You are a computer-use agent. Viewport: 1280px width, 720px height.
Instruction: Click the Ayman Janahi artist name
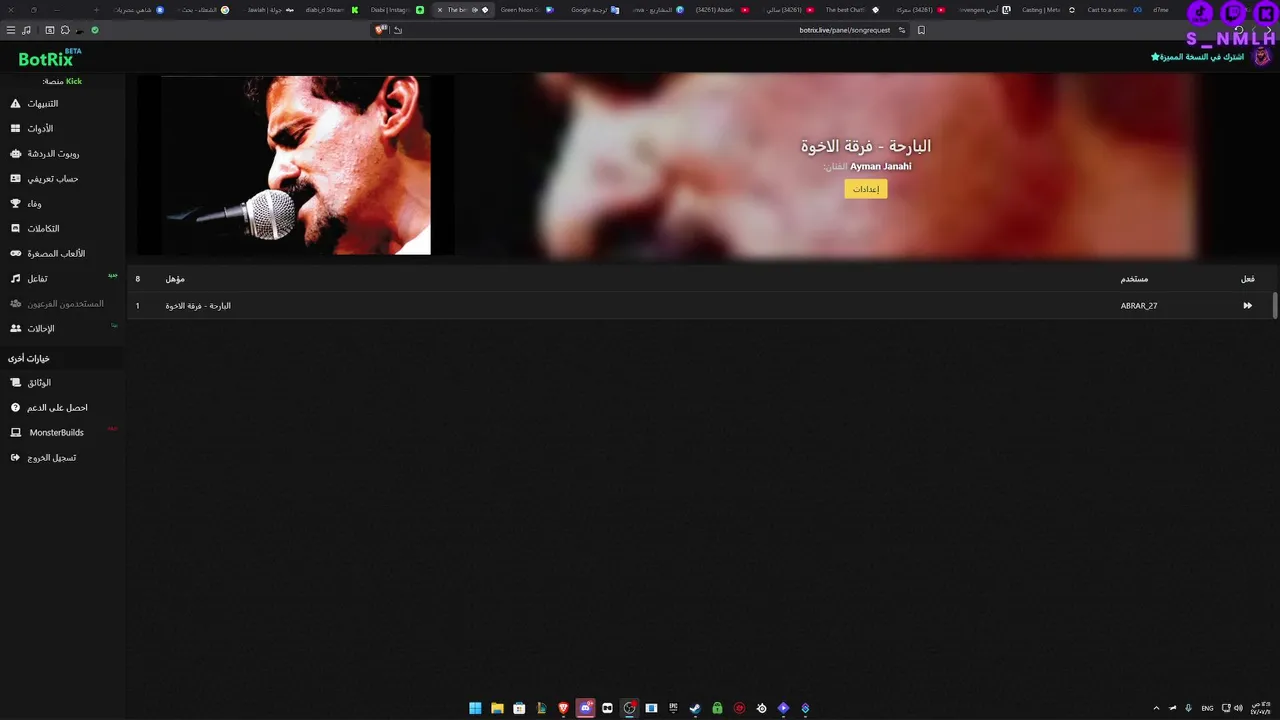tap(881, 167)
